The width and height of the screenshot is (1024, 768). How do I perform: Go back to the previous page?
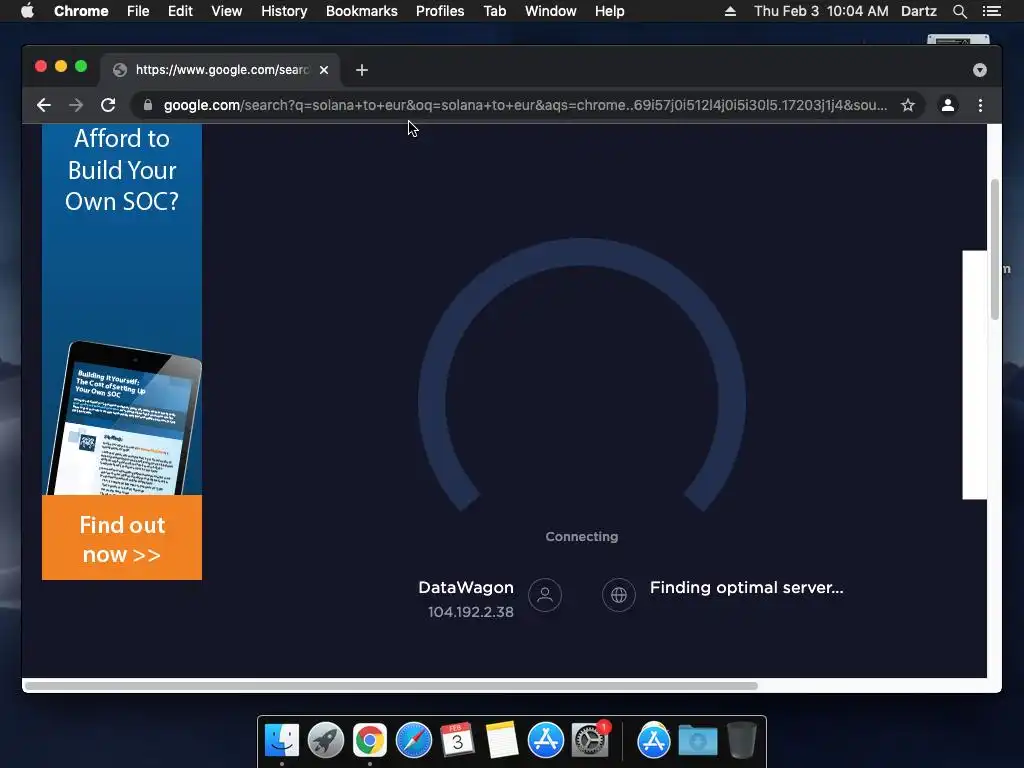point(44,105)
